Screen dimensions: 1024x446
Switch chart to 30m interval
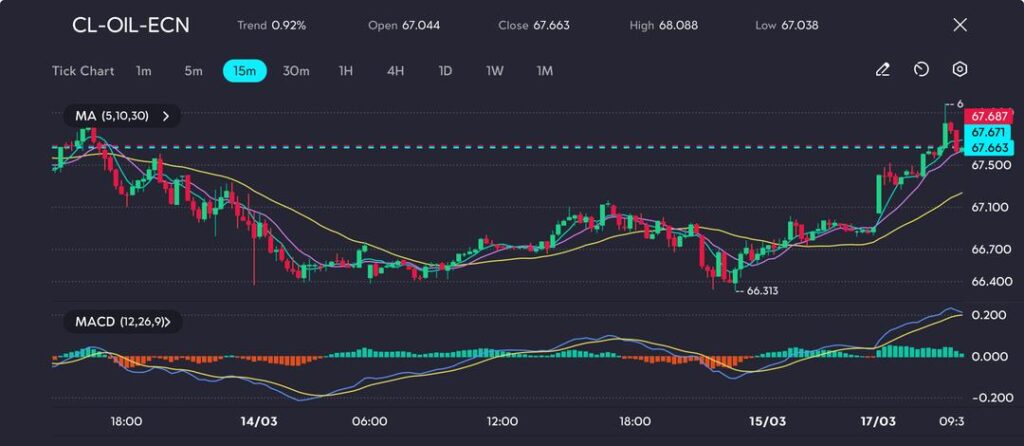click(x=296, y=71)
